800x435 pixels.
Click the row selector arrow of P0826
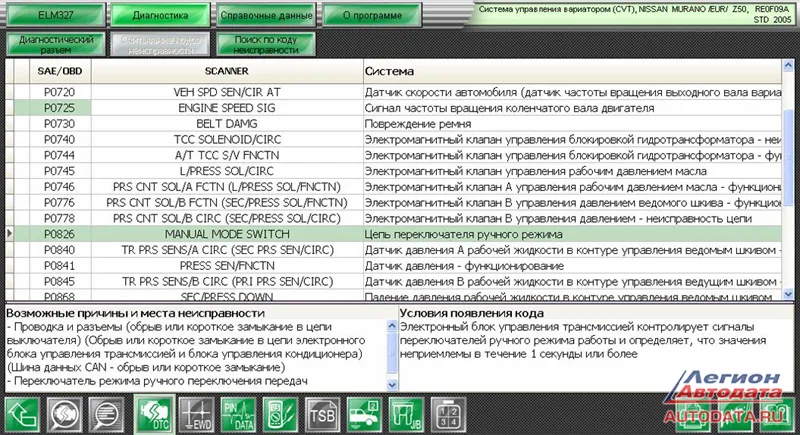[x=10, y=234]
